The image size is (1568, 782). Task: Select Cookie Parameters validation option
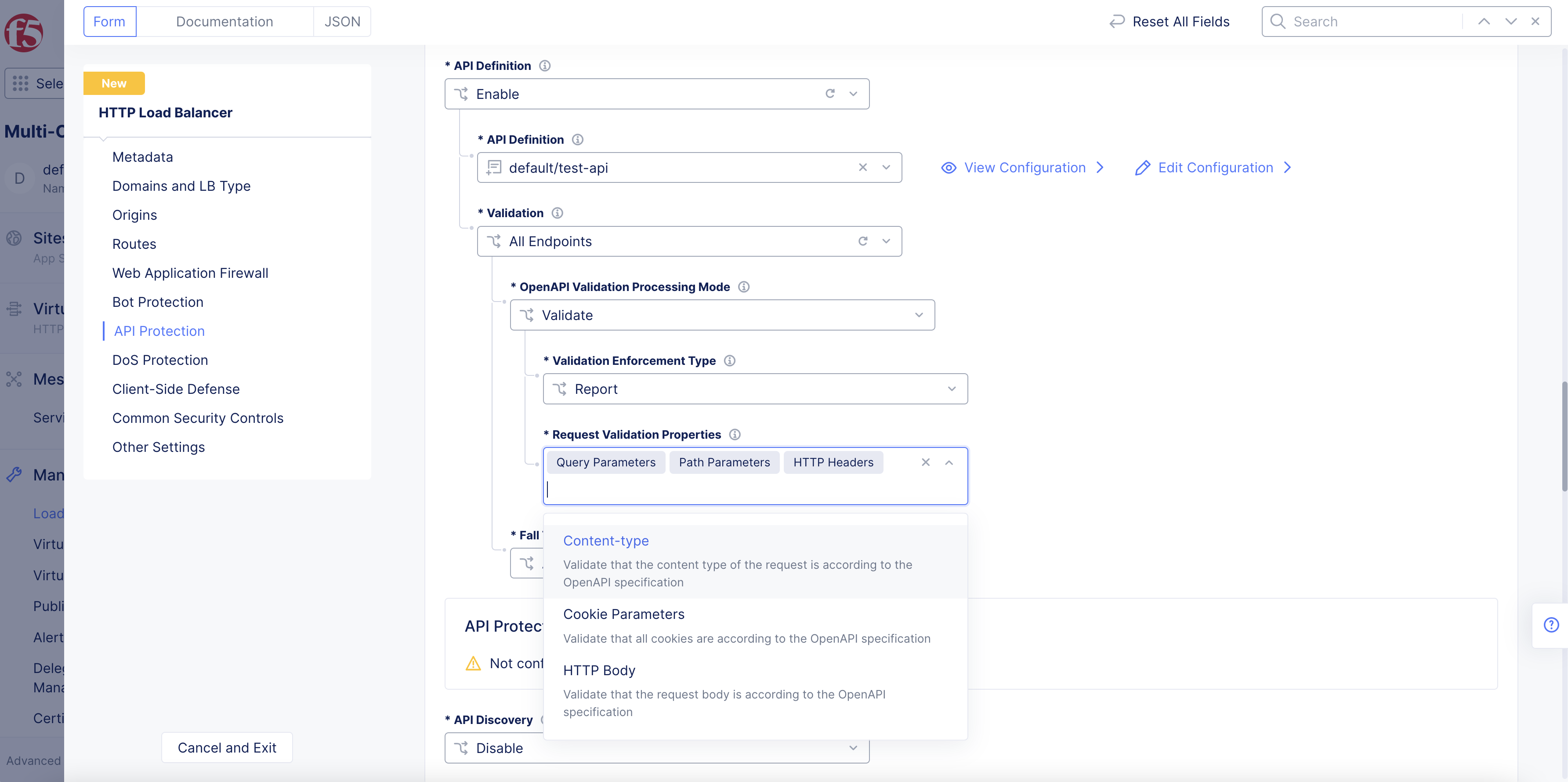tap(623, 614)
